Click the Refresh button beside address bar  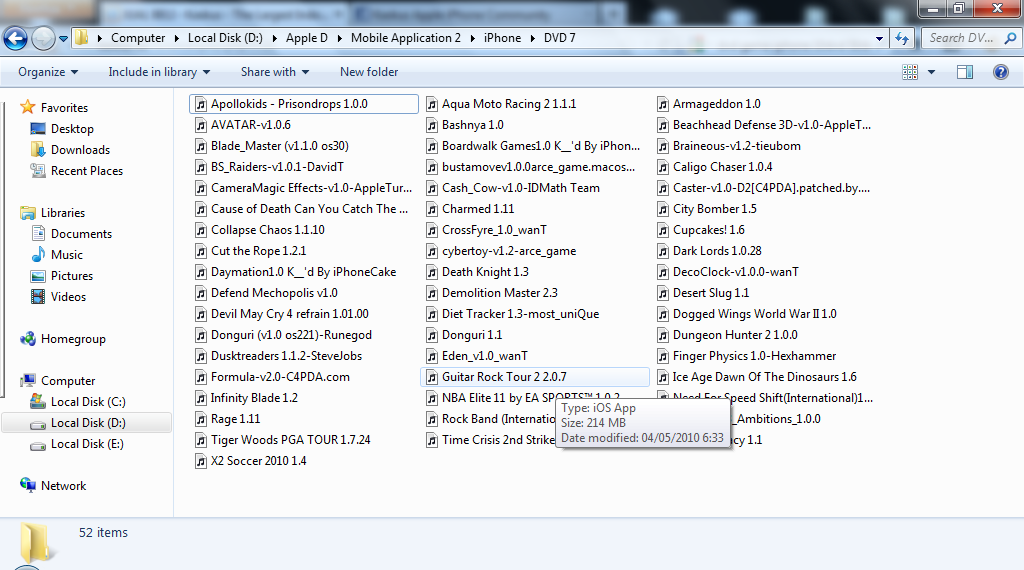coord(902,39)
